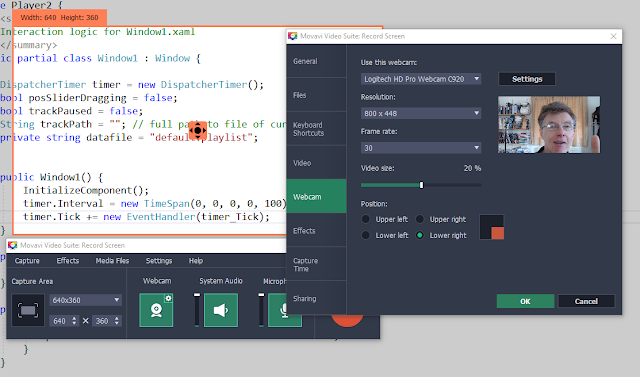Open the Help menu
This screenshot has height=377, width=640.
(196, 261)
